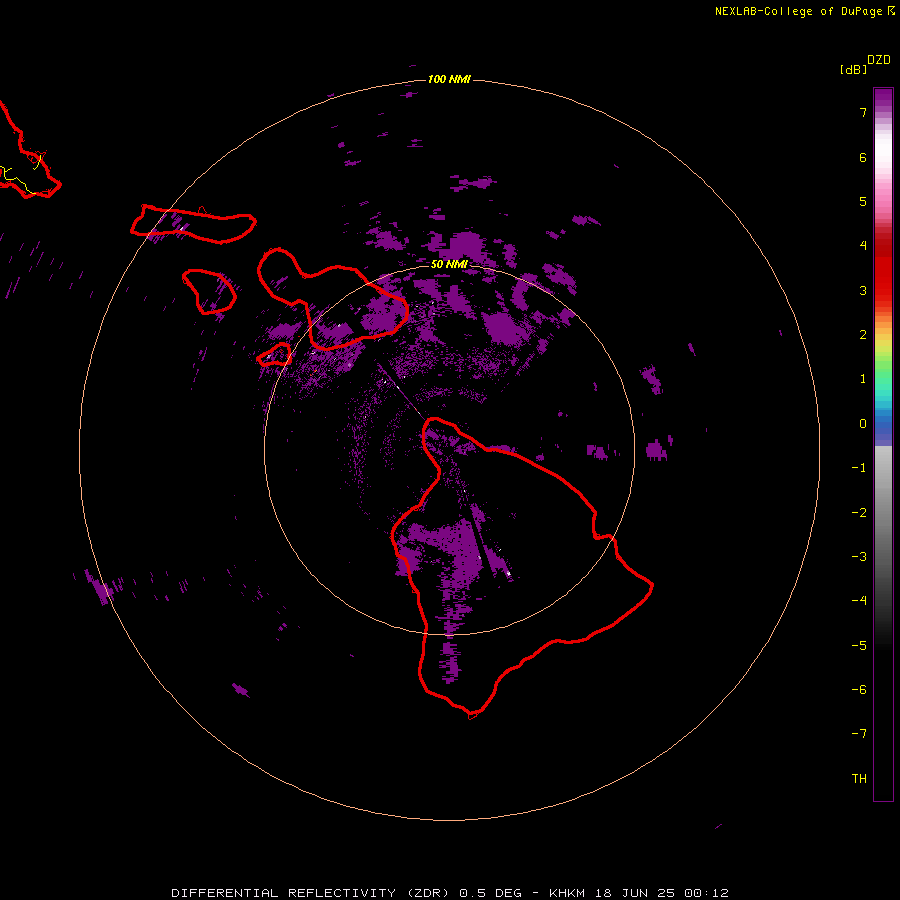Click the 4 value on color scale

(x=863, y=246)
